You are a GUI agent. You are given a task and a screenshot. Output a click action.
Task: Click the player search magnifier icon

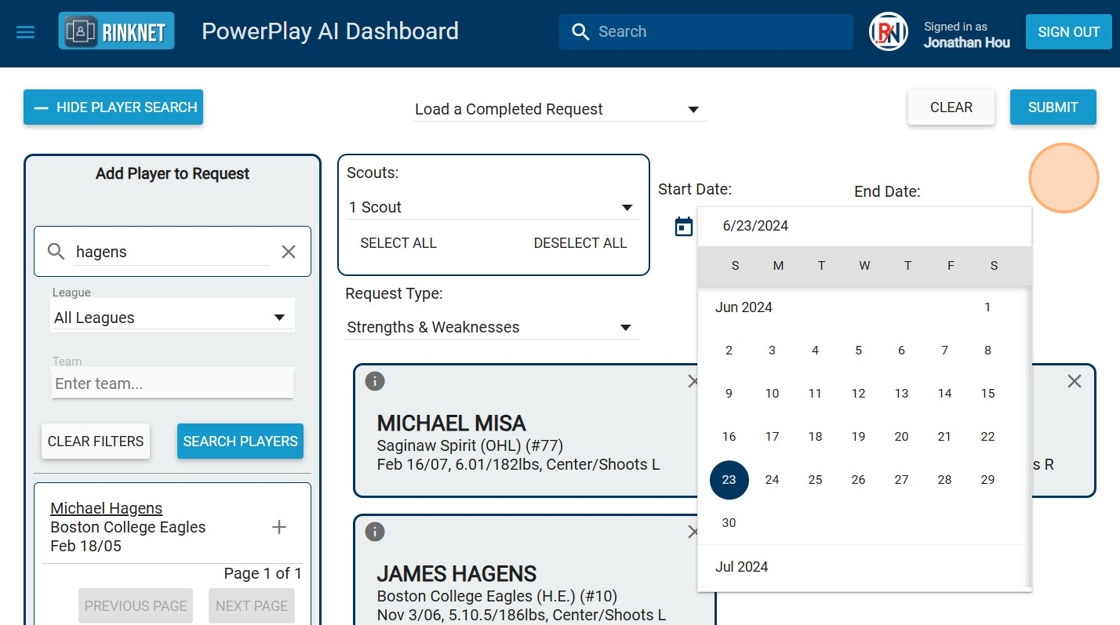coord(56,251)
